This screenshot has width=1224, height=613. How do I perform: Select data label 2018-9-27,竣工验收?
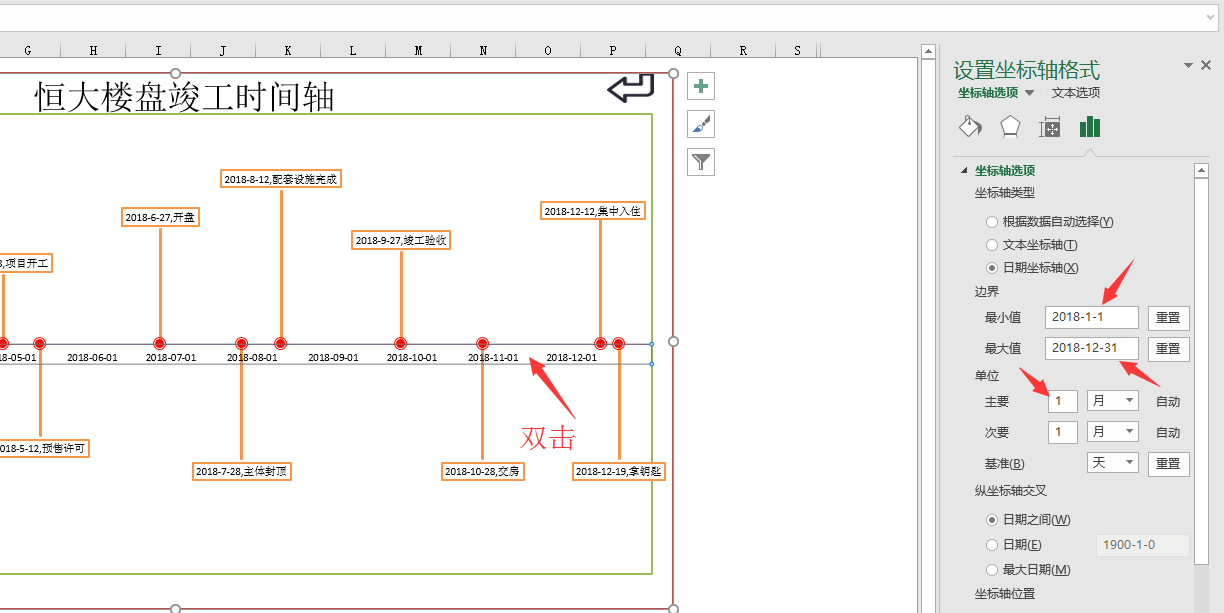(x=401, y=240)
